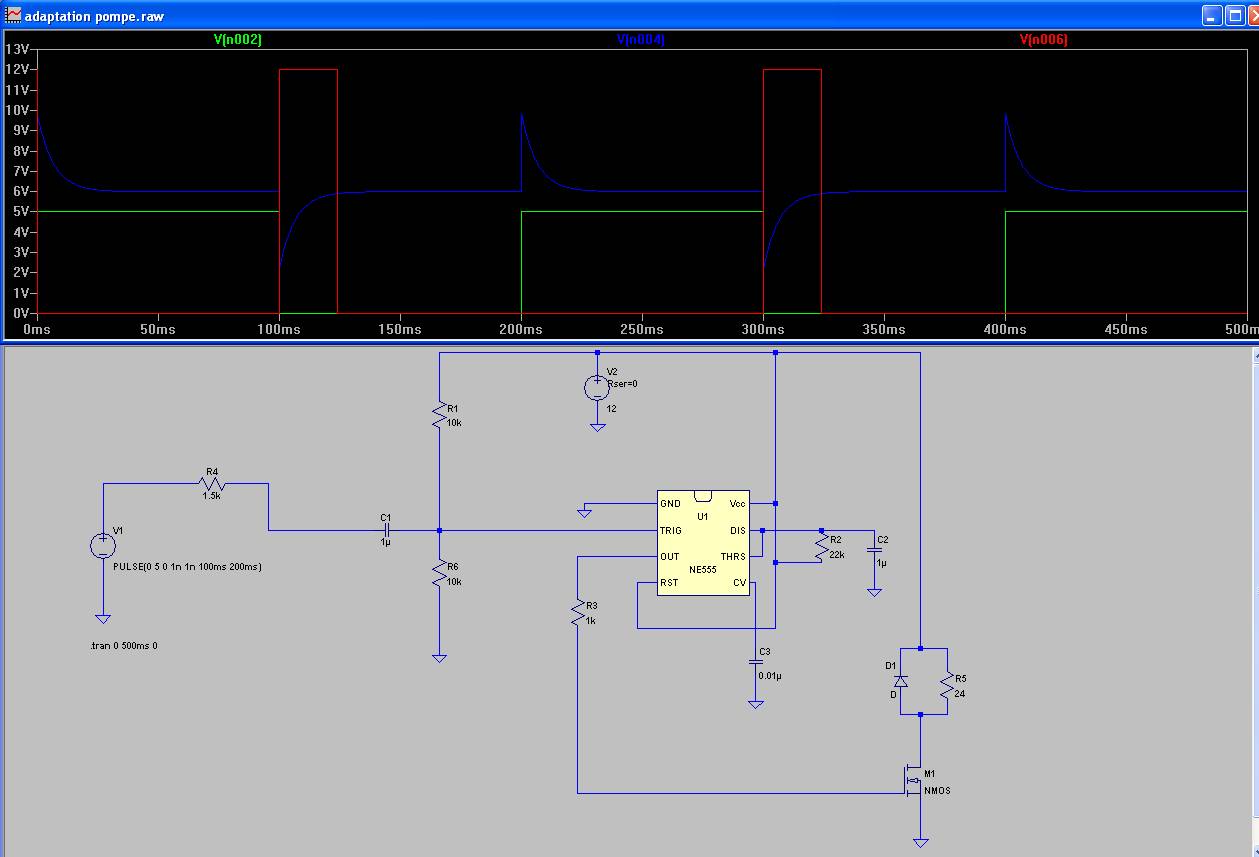Click the ground symbol below V1 source
The image size is (1259, 857).
(103, 620)
